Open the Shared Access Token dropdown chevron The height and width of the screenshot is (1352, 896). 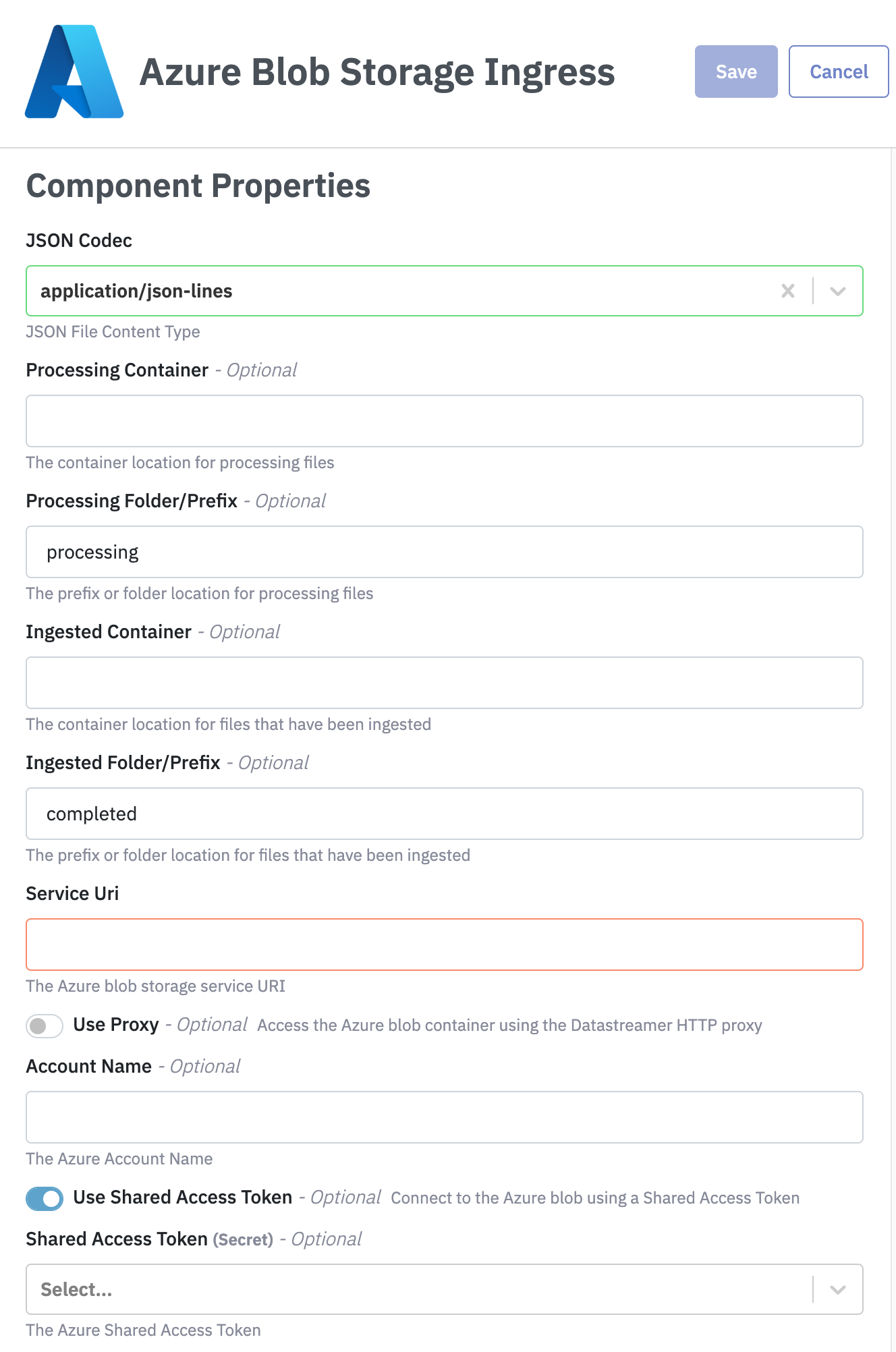838,1289
